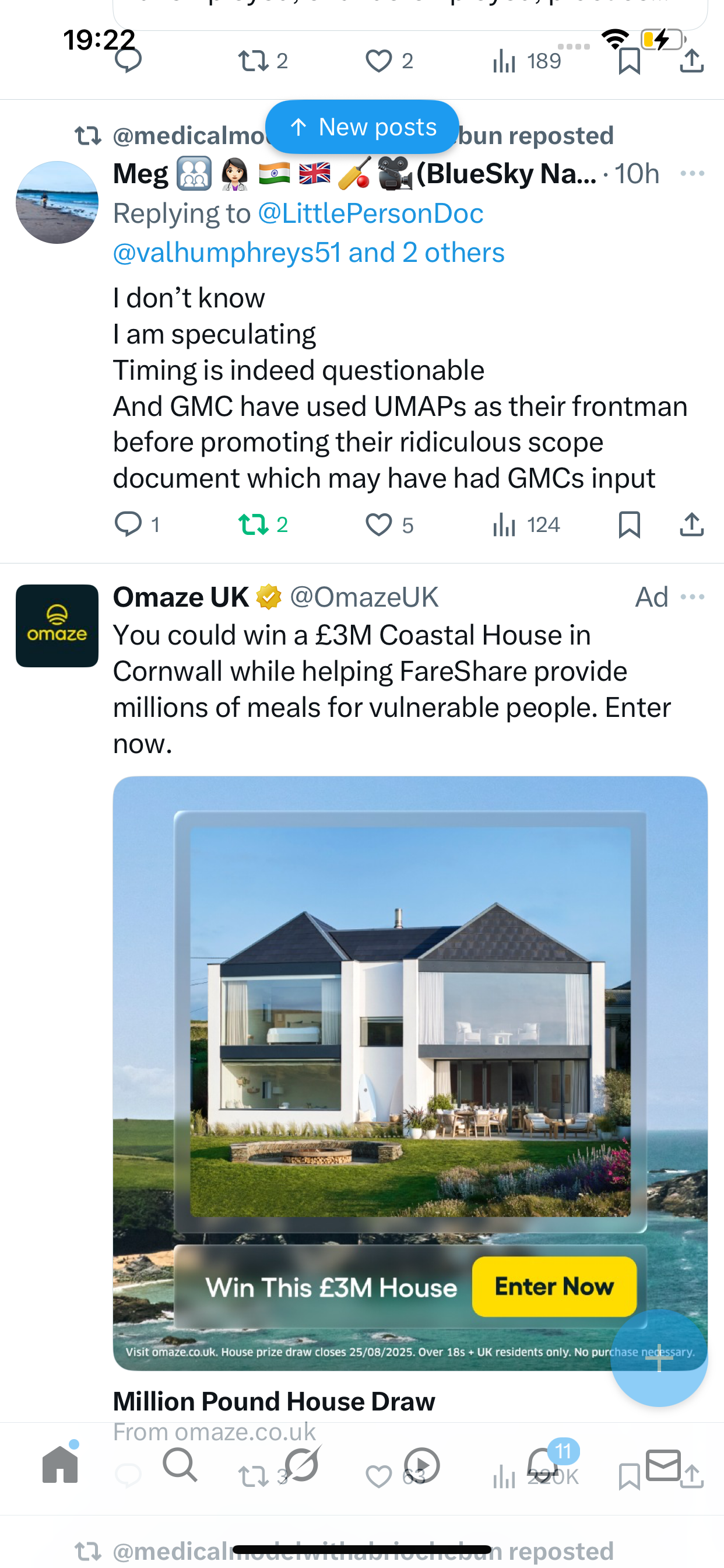Open Meg's beach profile picture
The height and width of the screenshot is (1568, 724).
tap(57, 202)
